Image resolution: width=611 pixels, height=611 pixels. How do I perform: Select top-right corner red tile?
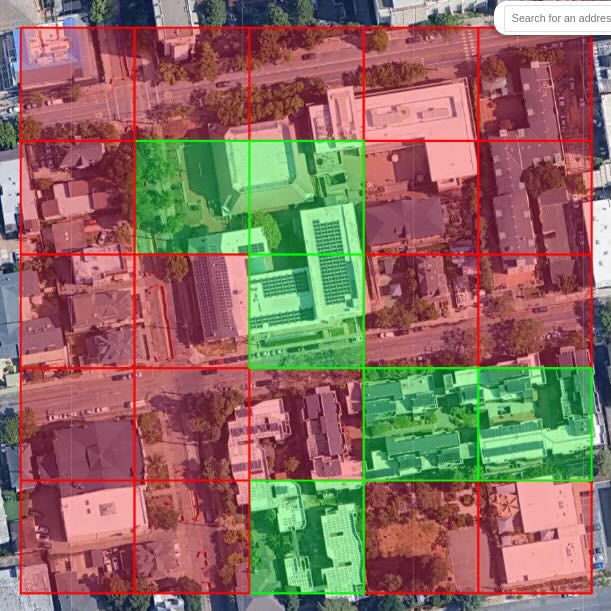pos(535,84)
